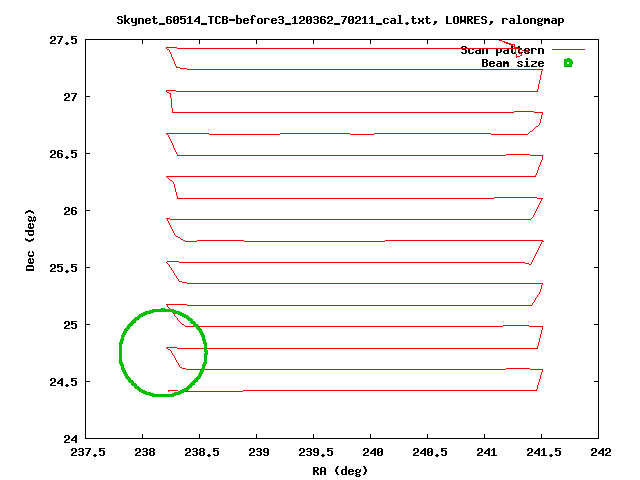
Task: Click the 238.5 RA axis tick label
Action: 202,452
